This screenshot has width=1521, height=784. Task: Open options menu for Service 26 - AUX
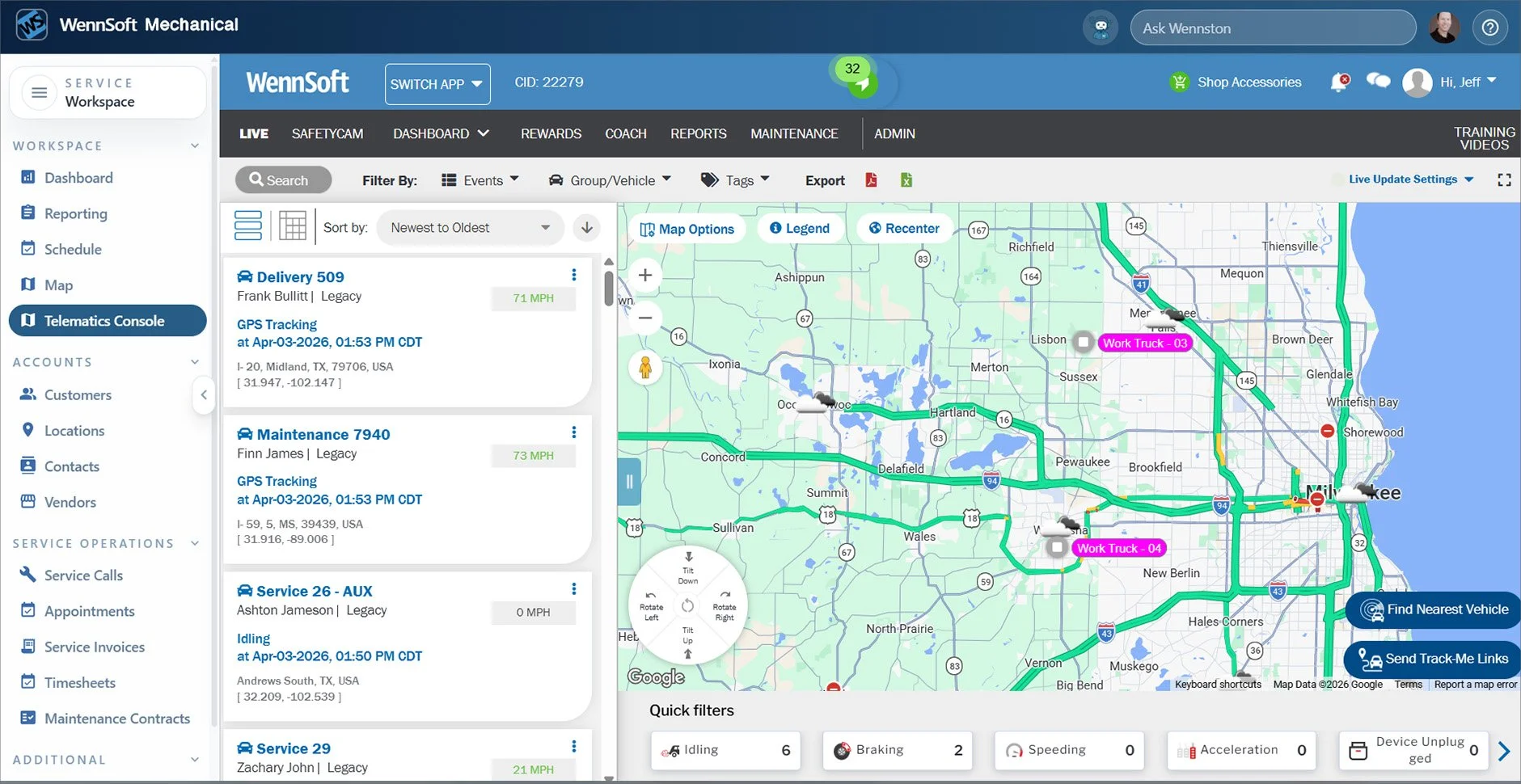click(x=574, y=589)
